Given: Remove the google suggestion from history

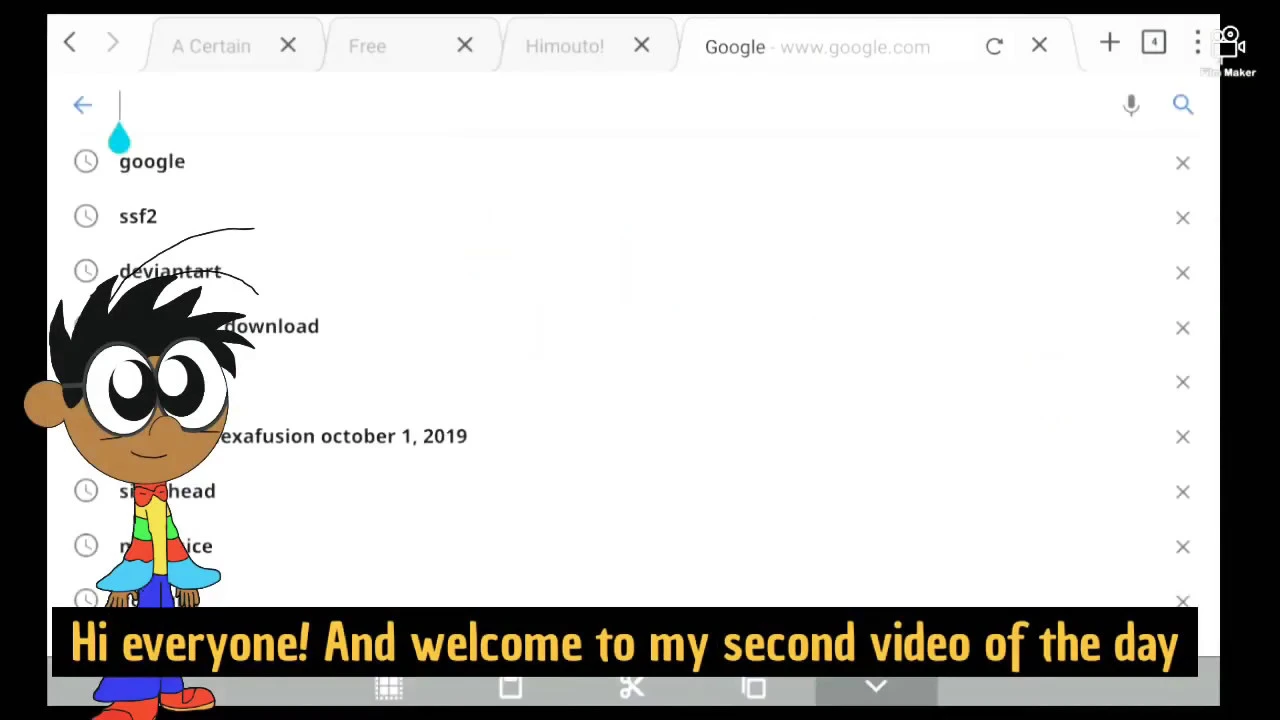Looking at the screenshot, I should (1183, 163).
